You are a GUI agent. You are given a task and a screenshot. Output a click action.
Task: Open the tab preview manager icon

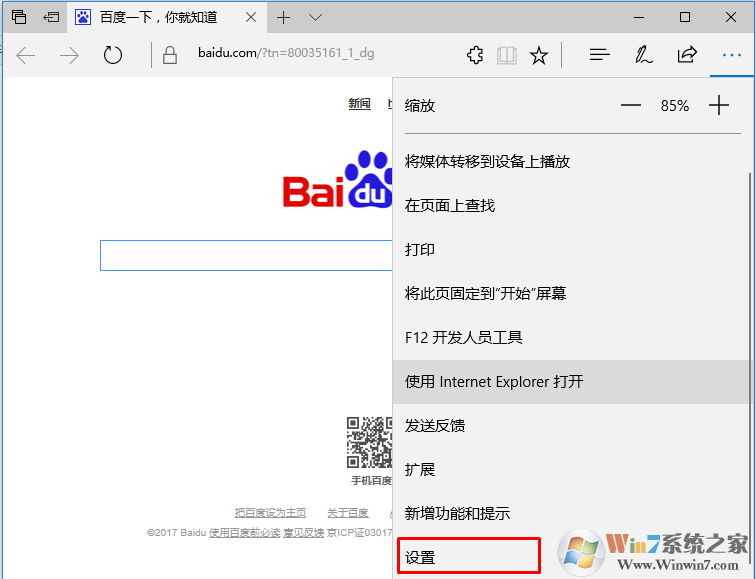click(x=19, y=17)
